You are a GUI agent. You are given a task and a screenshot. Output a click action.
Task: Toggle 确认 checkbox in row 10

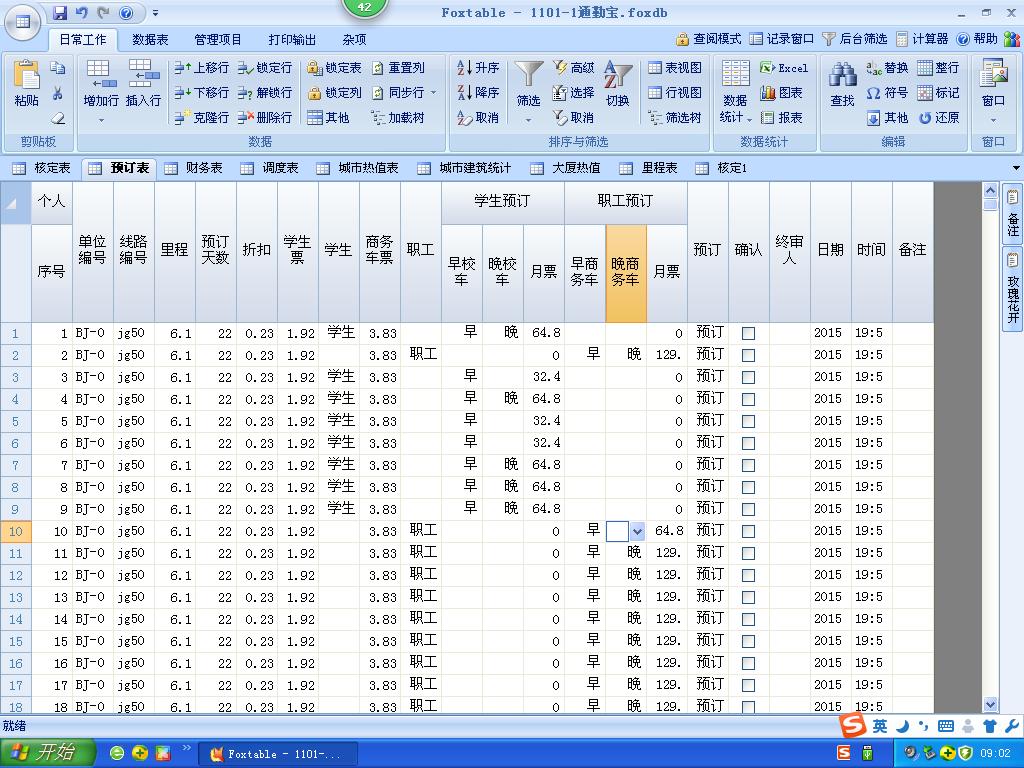click(x=748, y=532)
